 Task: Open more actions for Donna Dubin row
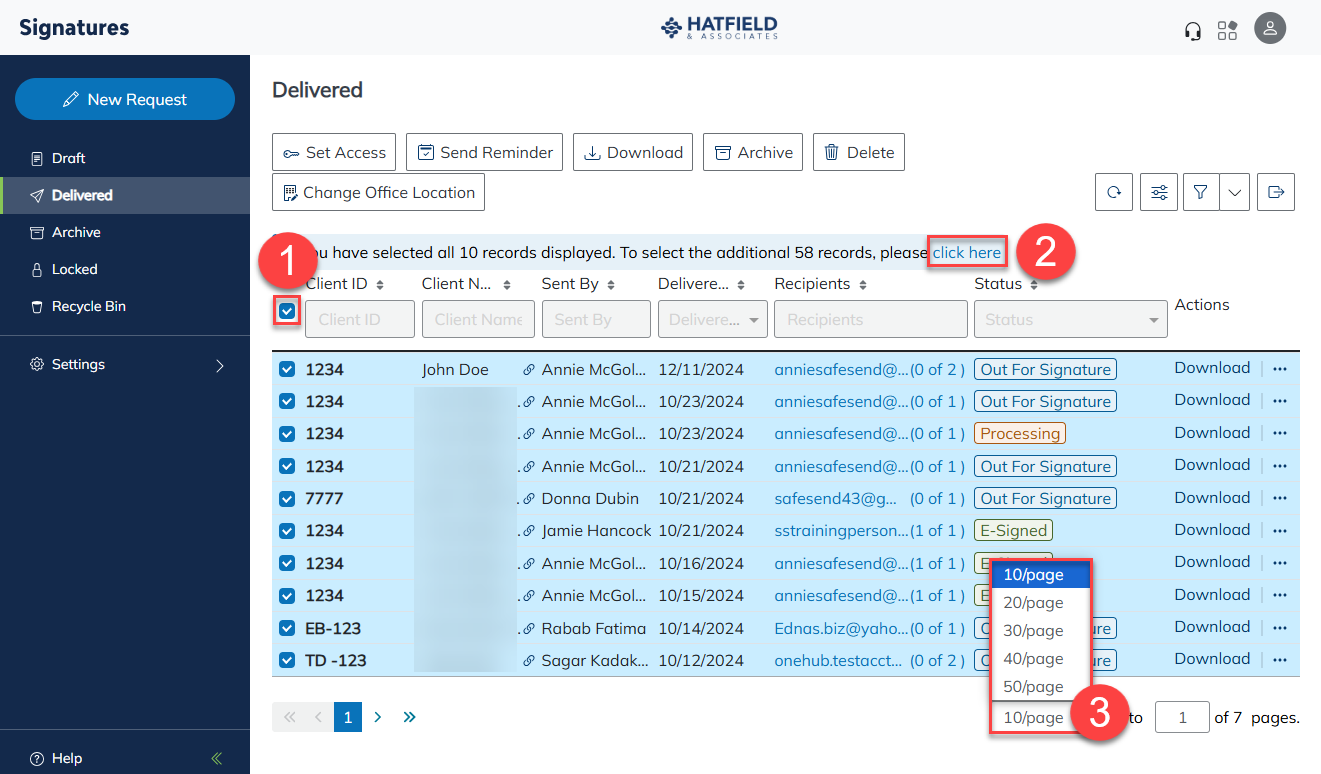click(x=1279, y=498)
